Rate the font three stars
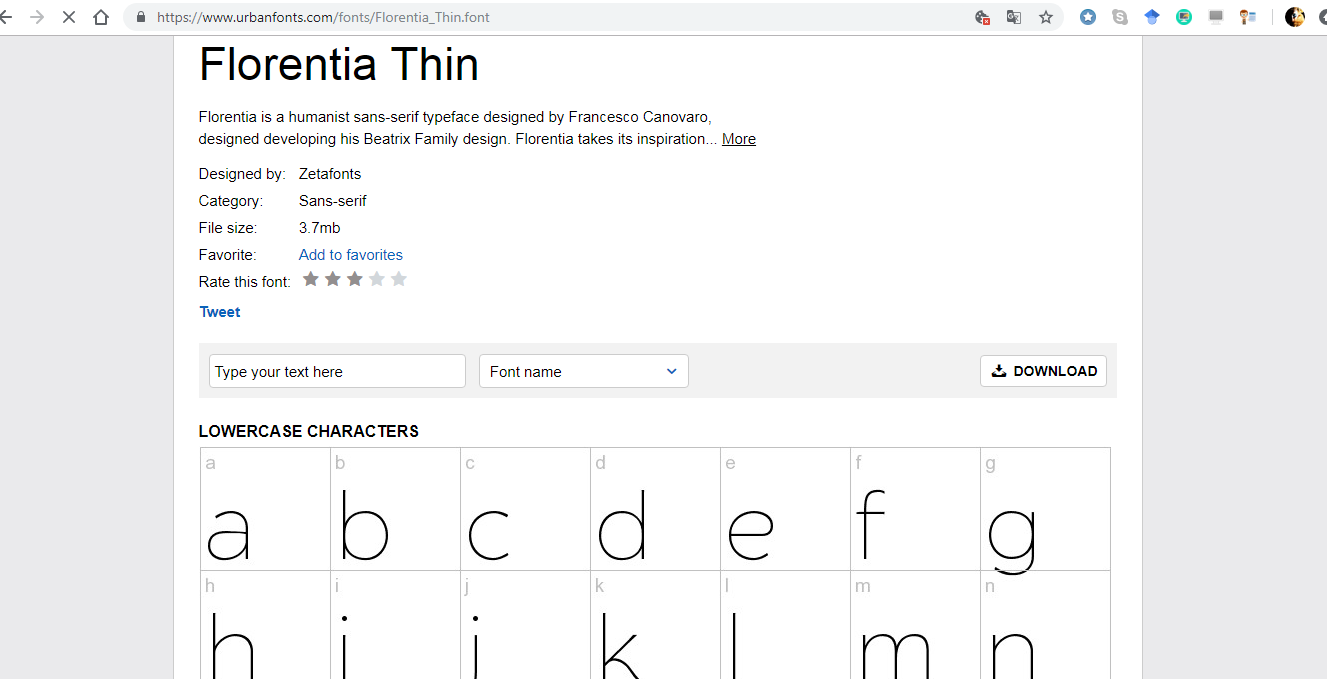Screen dimensions: 1327x679 355,279
